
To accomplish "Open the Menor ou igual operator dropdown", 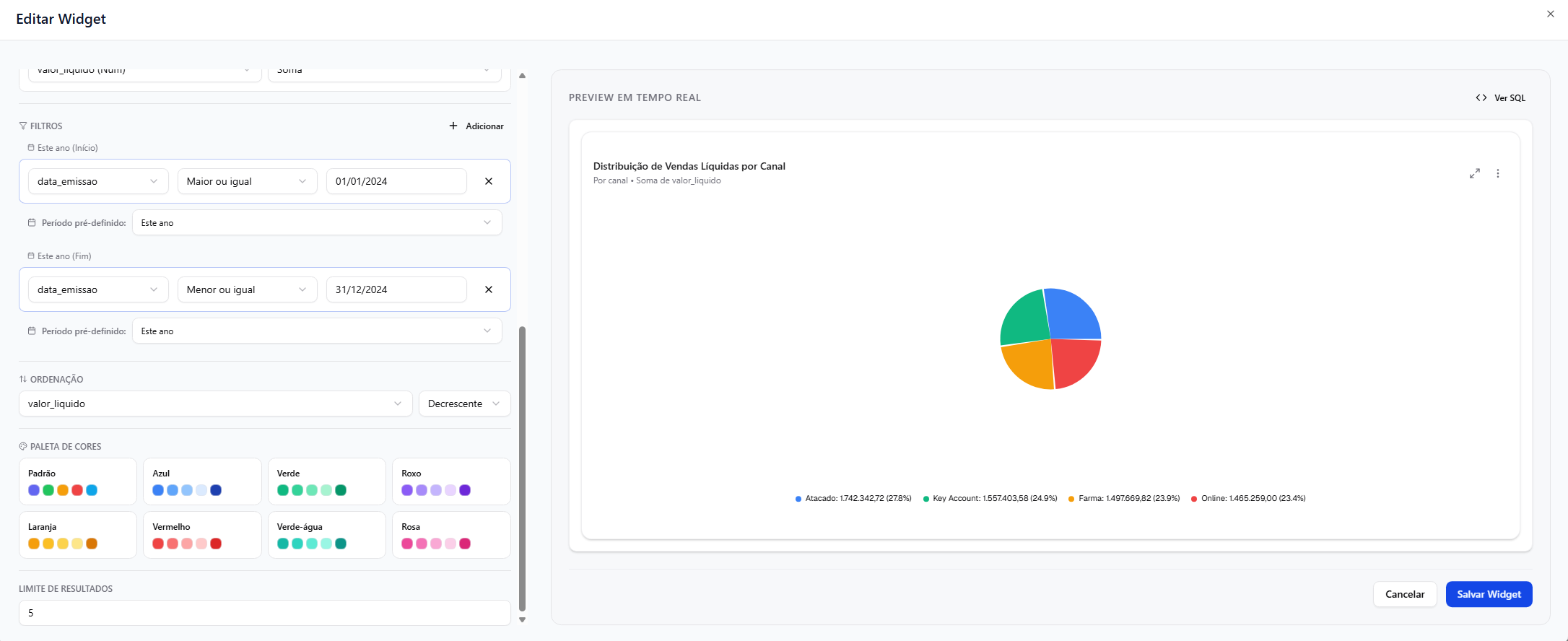I will 247,289.
